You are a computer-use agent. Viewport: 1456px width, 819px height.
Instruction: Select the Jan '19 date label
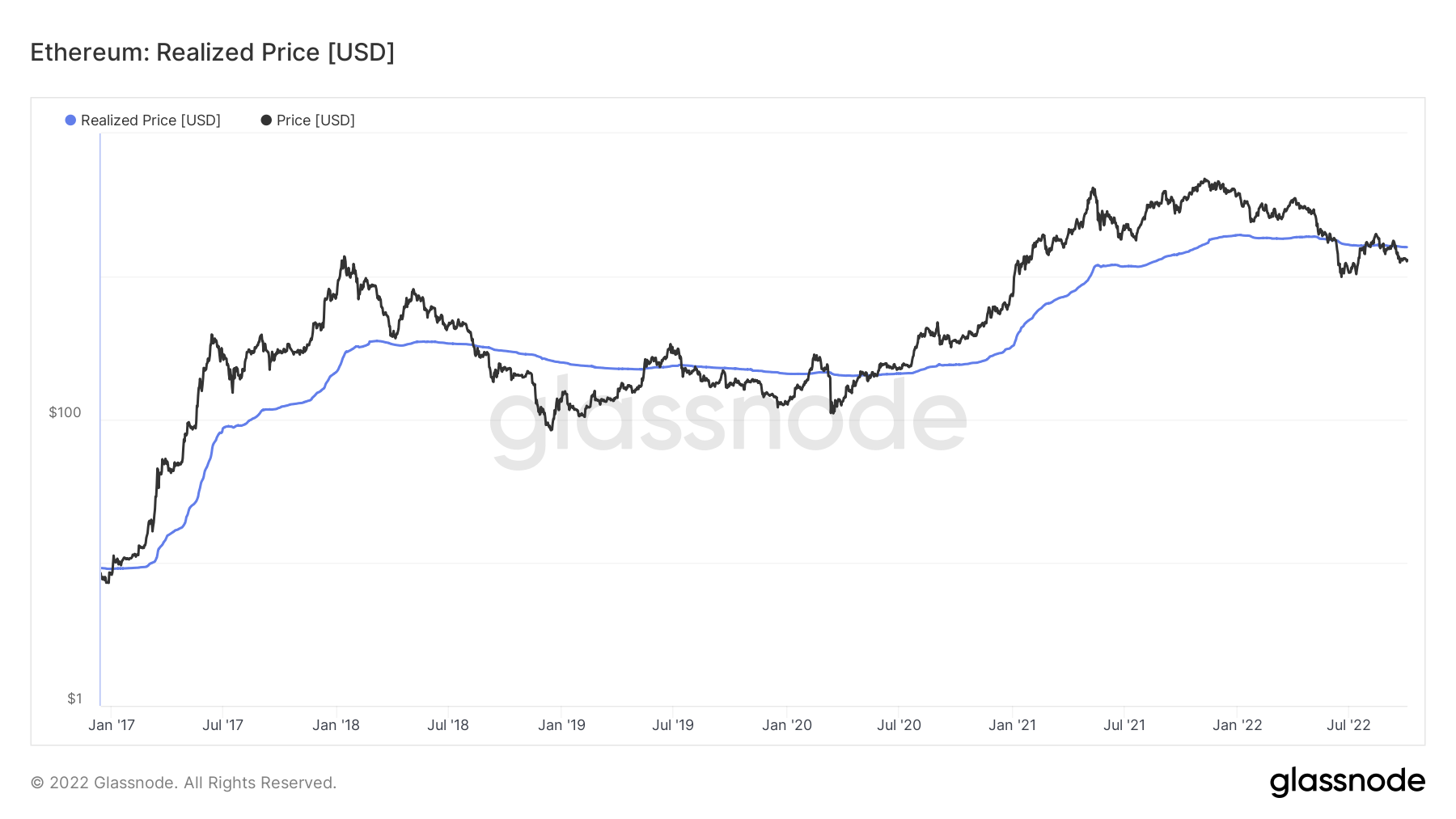[x=561, y=725]
